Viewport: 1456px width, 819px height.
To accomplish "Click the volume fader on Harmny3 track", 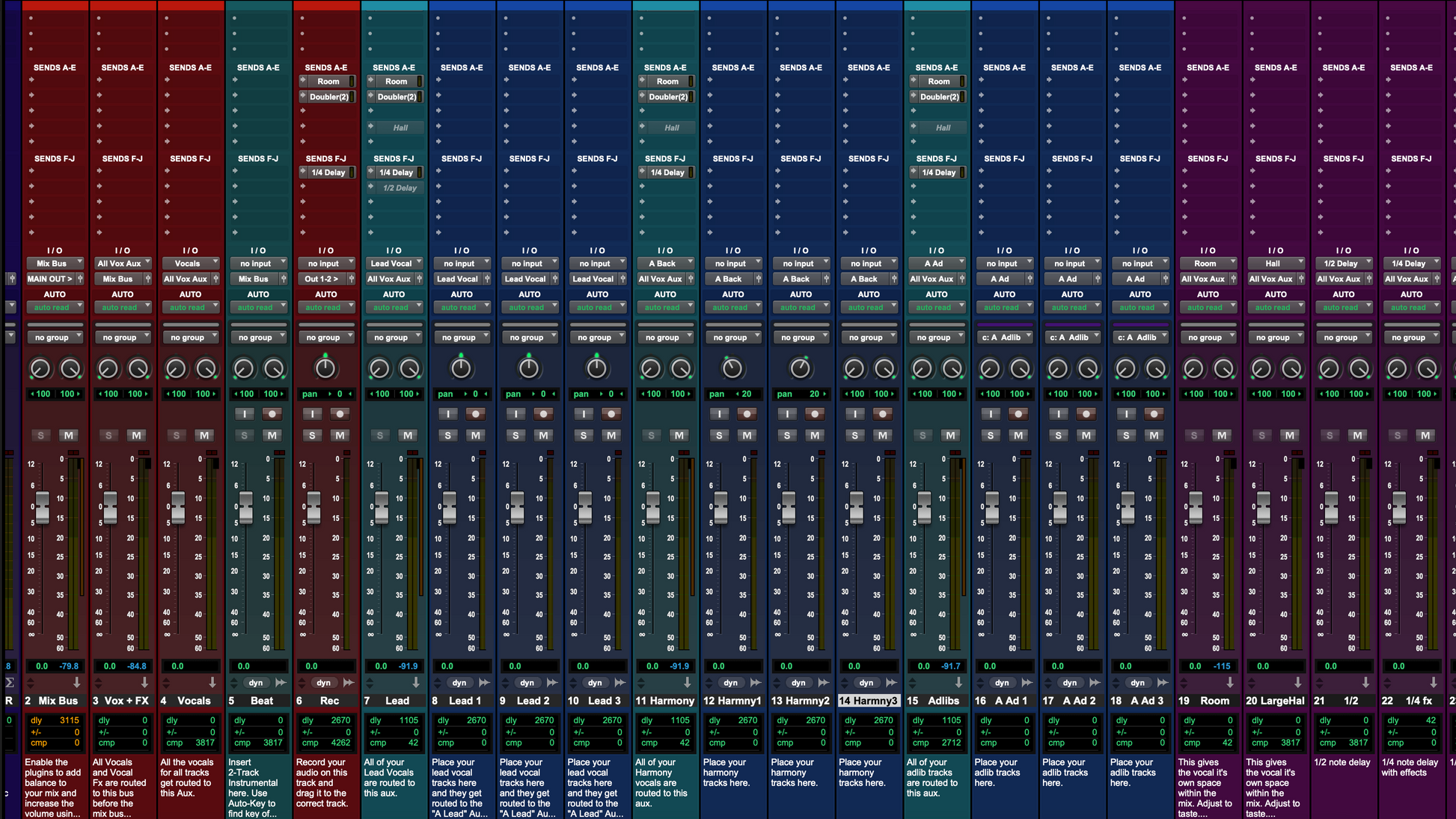I will (x=856, y=508).
